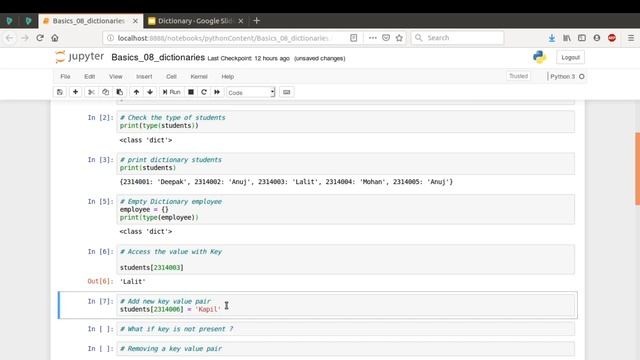Viewport: 640px width, 360px height.
Task: Open the Insert menu
Action: pyautogui.click(x=144, y=76)
